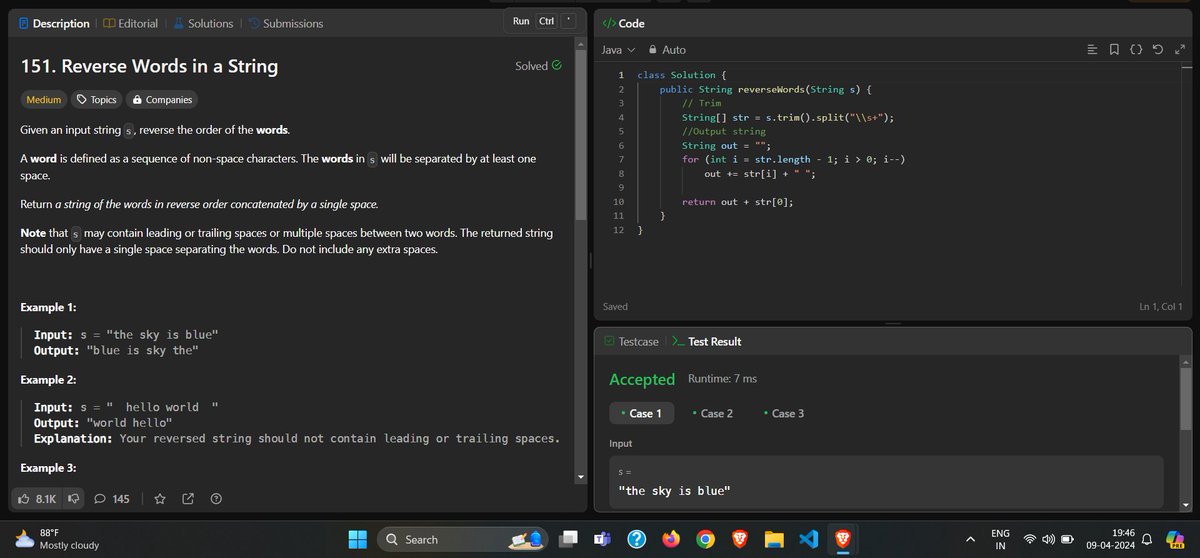Image resolution: width=1200 pixels, height=558 pixels.
Task: Star this problem as a favorite
Action: point(160,498)
